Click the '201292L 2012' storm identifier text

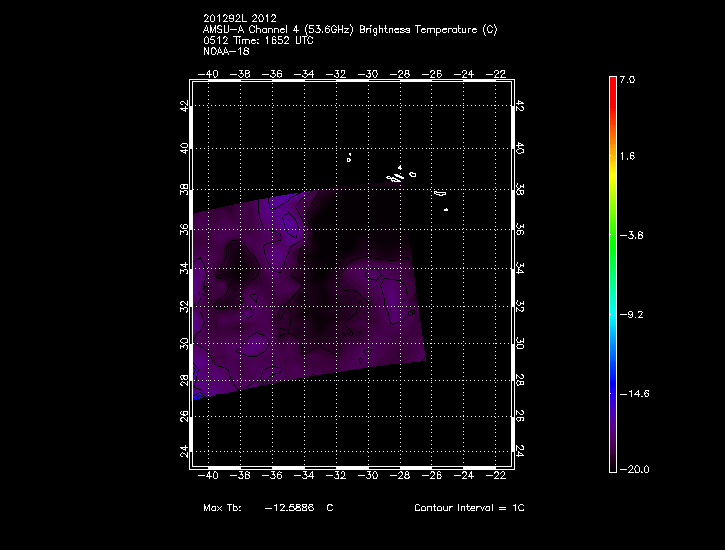239,18
